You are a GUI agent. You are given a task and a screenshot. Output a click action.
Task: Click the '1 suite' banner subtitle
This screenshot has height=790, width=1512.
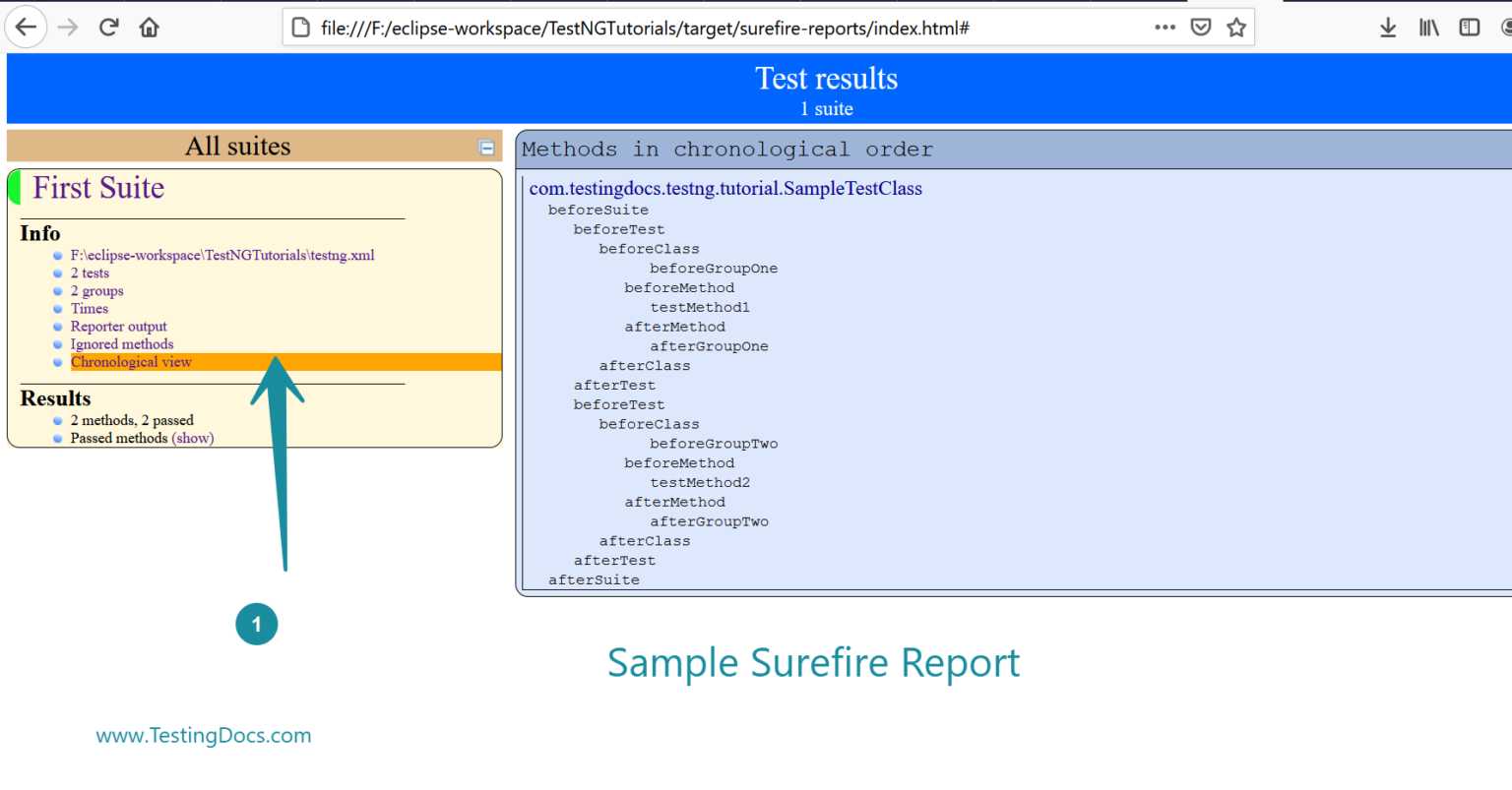tap(827, 109)
